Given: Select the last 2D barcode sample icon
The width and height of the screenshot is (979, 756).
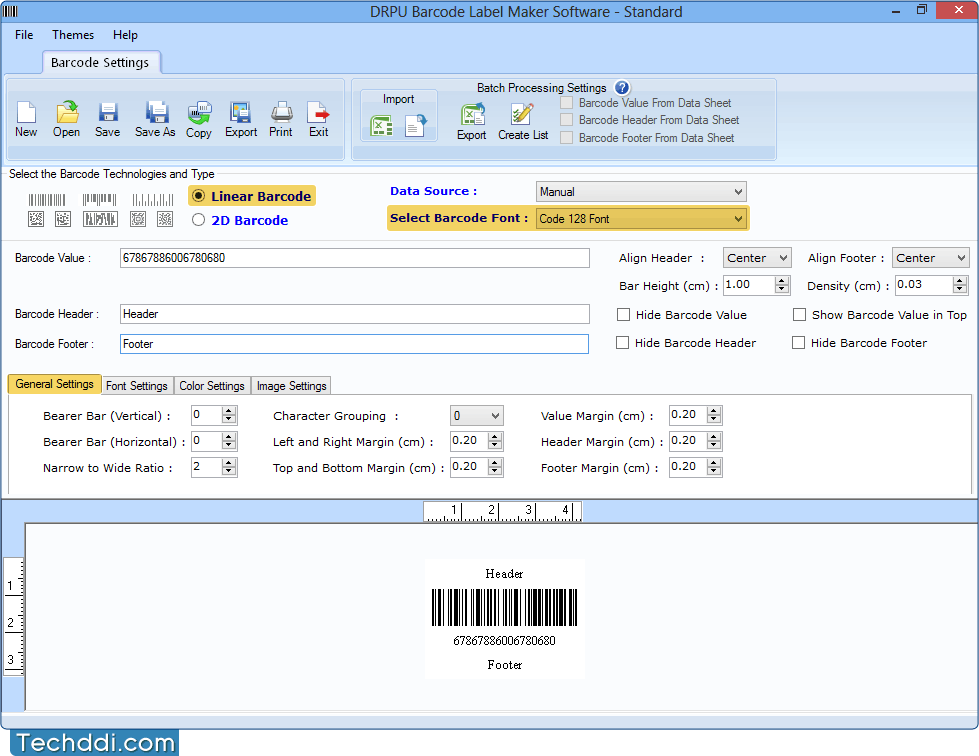Looking at the screenshot, I should click(165, 218).
